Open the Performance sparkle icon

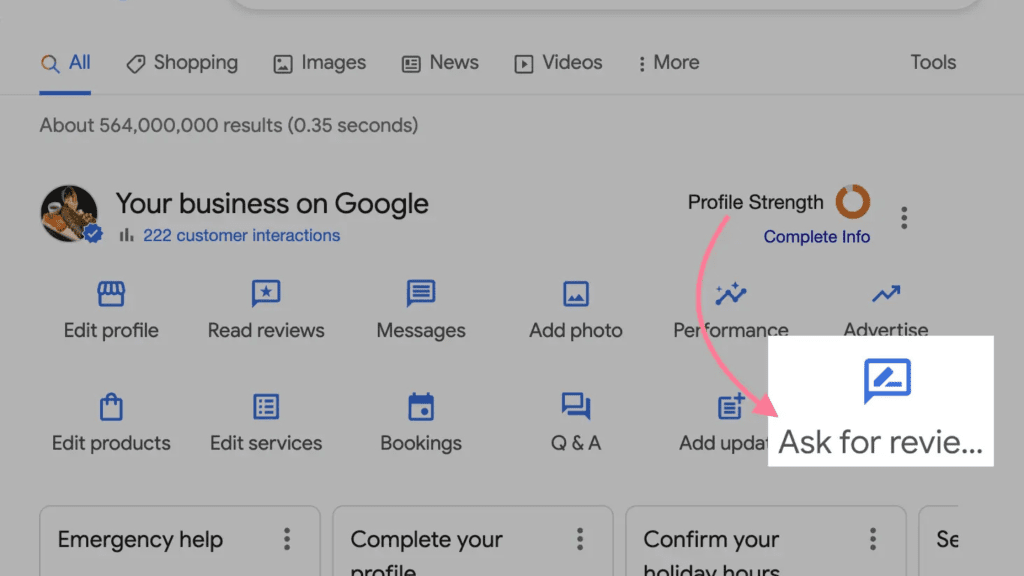click(x=731, y=294)
